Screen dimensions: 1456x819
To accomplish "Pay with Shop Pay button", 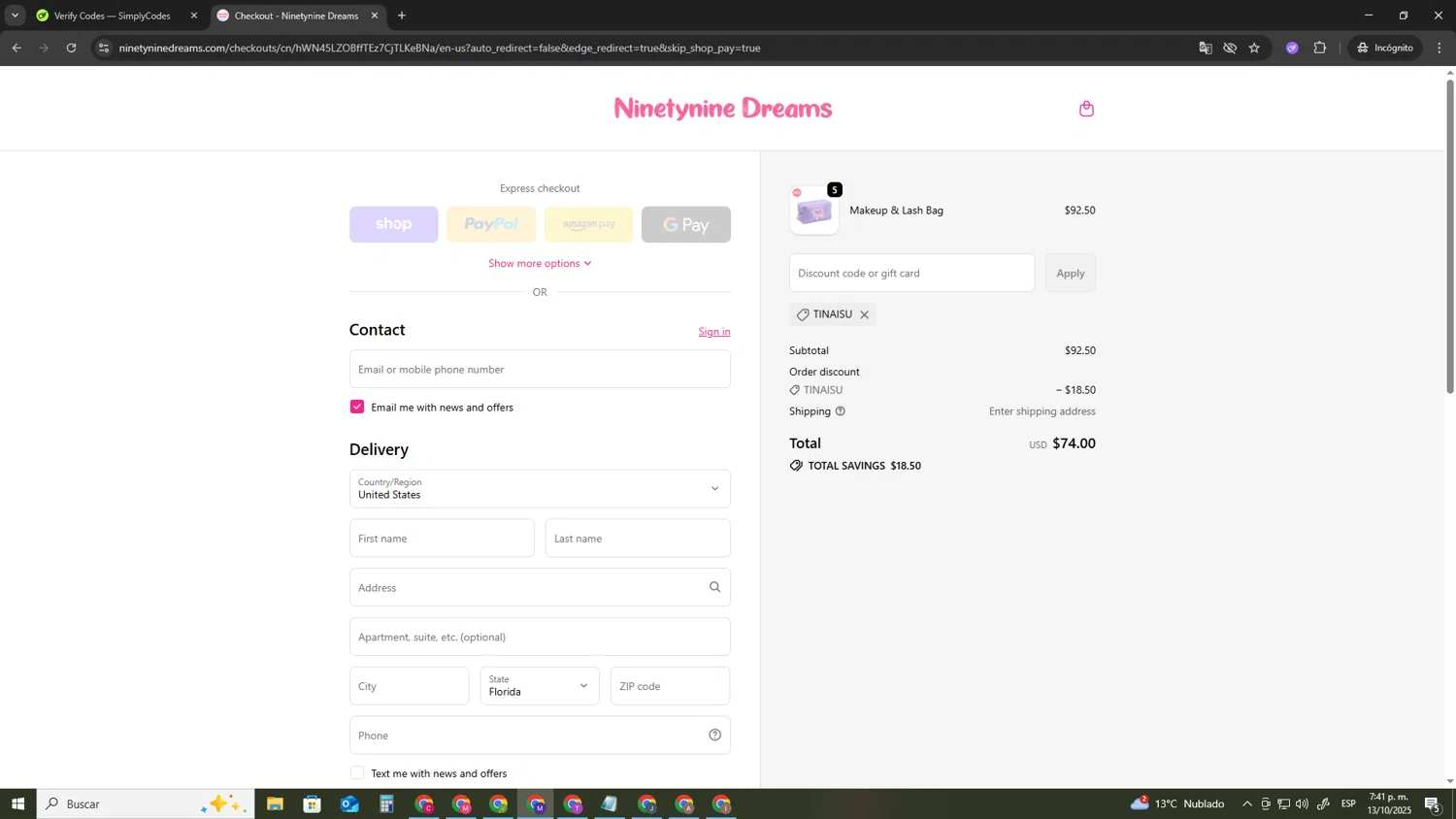I will (393, 224).
